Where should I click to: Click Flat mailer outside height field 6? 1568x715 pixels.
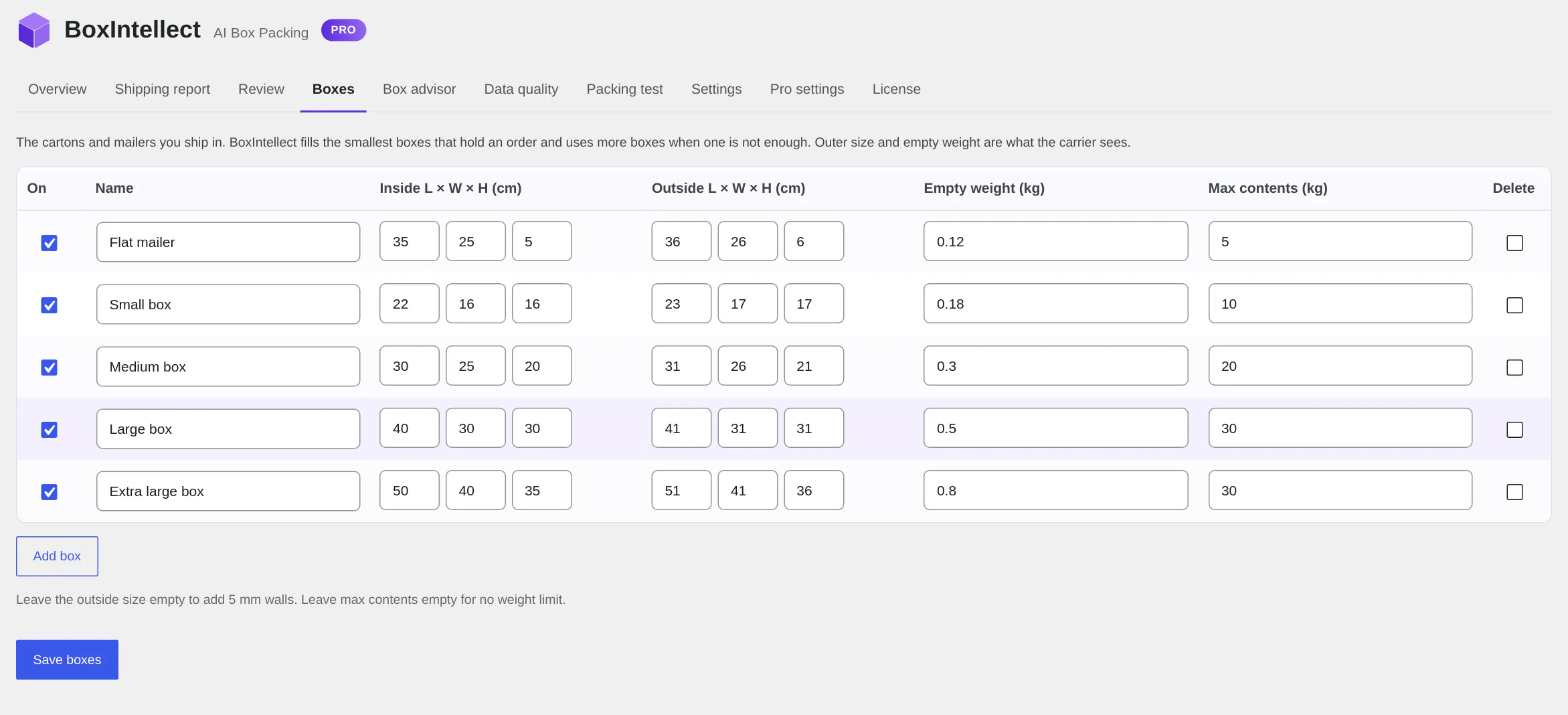point(814,241)
